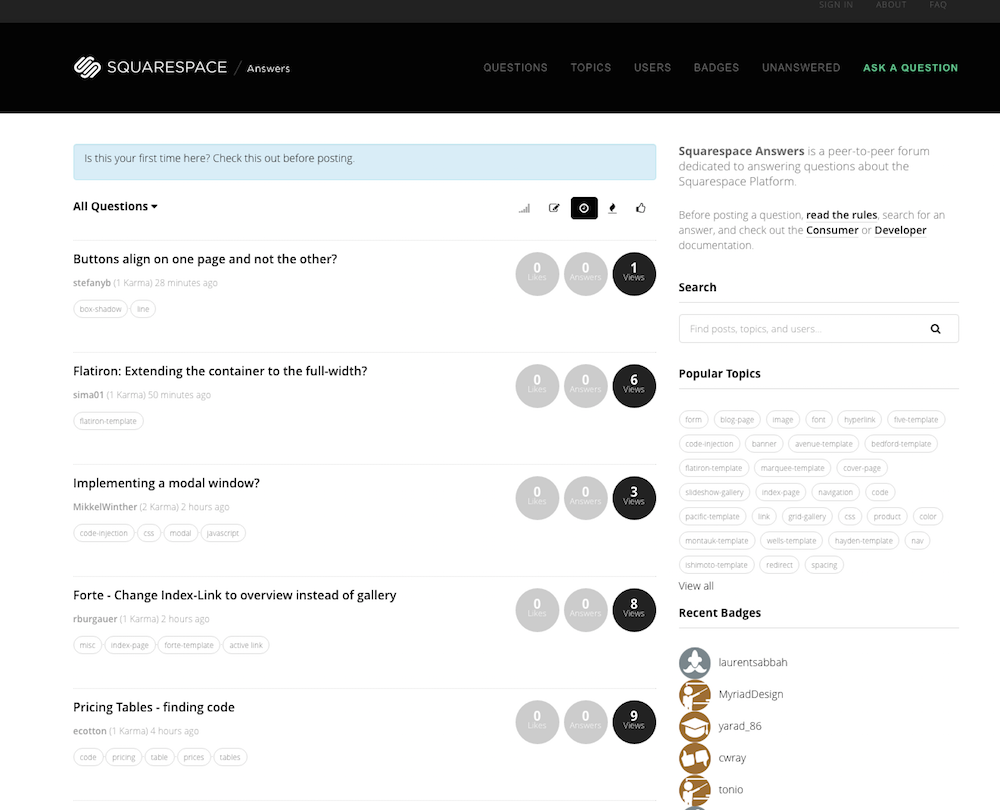The height and width of the screenshot is (810, 1000).
Task: Click View all topics link
Action: pyautogui.click(x=696, y=586)
